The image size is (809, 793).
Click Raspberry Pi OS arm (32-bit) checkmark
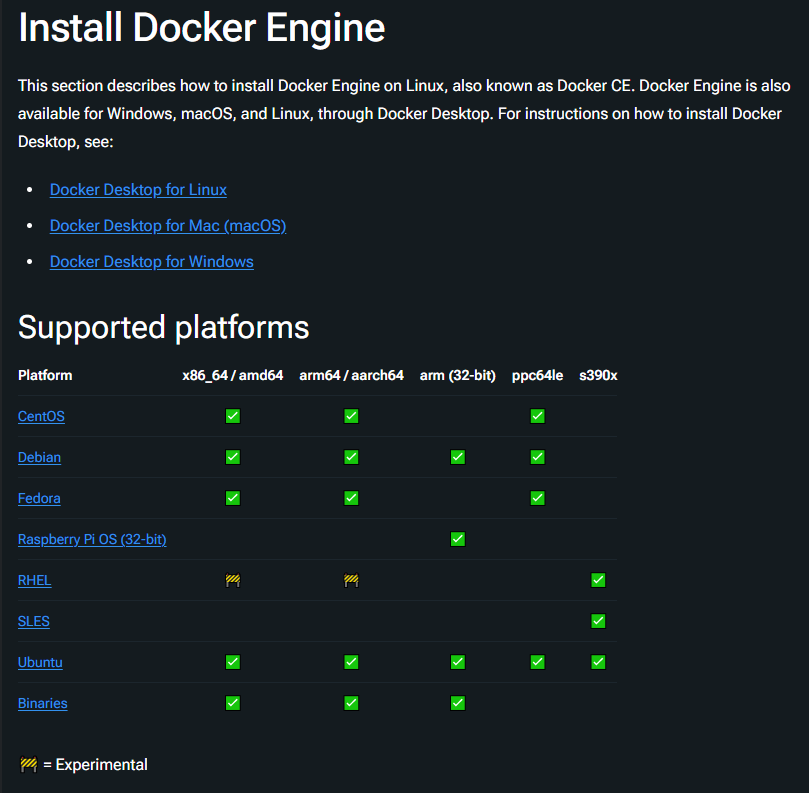pyautogui.click(x=458, y=539)
